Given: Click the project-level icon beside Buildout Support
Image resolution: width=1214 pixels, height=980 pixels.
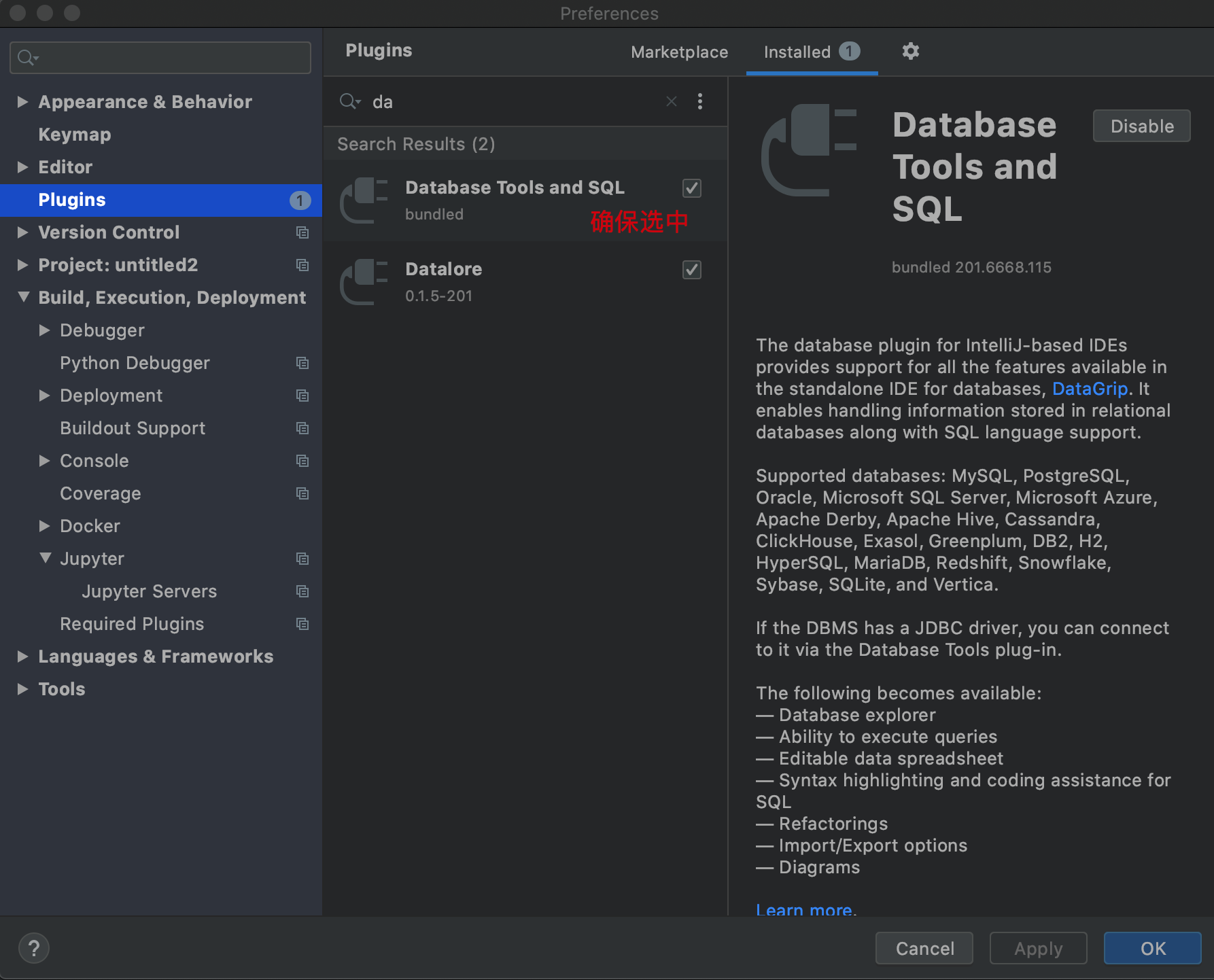Looking at the screenshot, I should point(302,428).
